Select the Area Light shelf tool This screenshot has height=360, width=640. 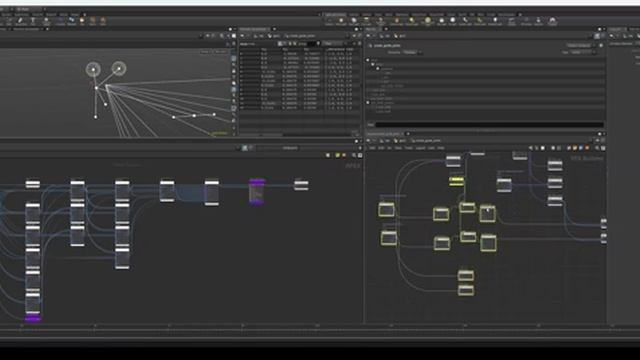click(366, 20)
